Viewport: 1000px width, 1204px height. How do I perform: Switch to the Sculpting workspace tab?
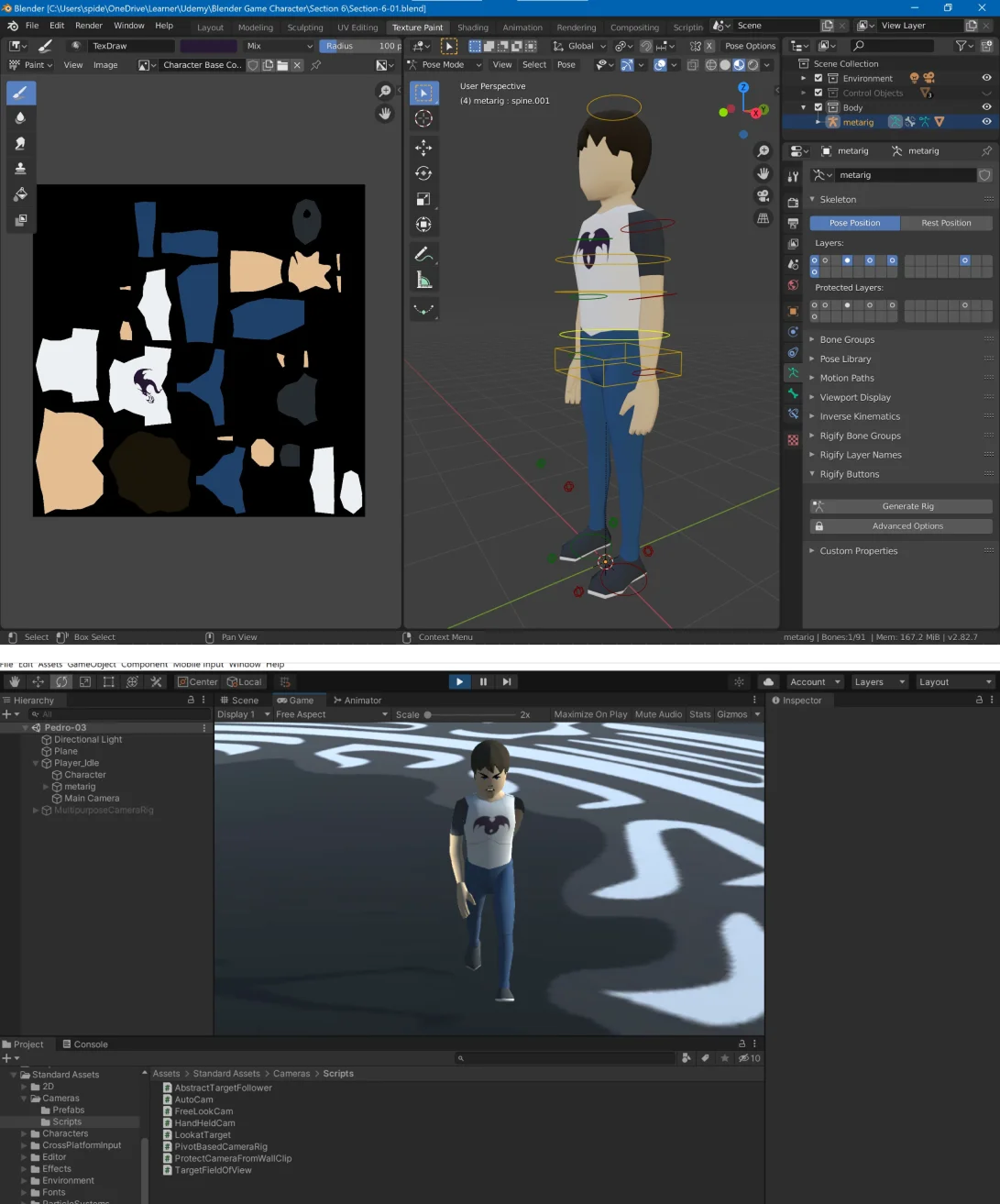click(305, 28)
